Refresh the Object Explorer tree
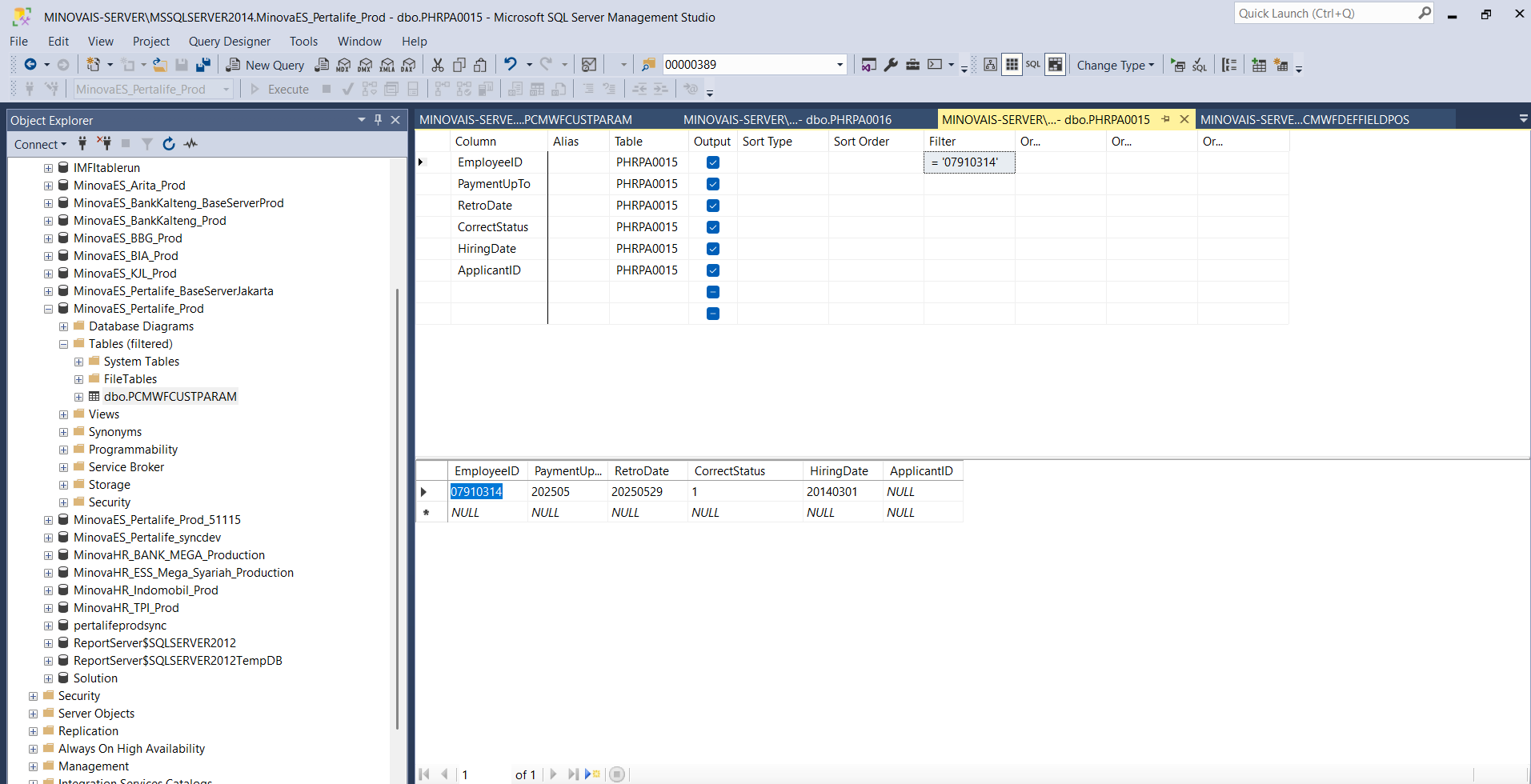 169,144
